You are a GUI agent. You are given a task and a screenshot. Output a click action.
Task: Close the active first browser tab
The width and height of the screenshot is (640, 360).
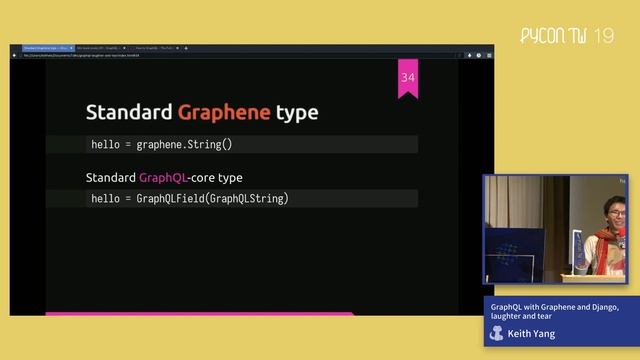[x=71, y=48]
